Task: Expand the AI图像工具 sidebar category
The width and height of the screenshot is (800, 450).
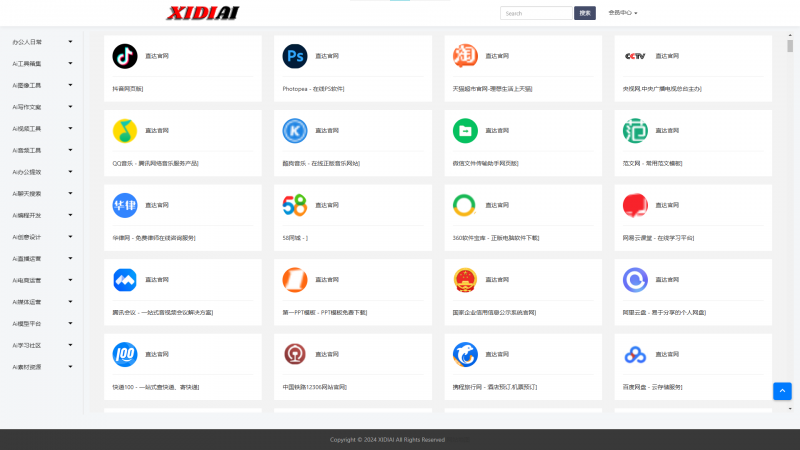Action: (42, 85)
